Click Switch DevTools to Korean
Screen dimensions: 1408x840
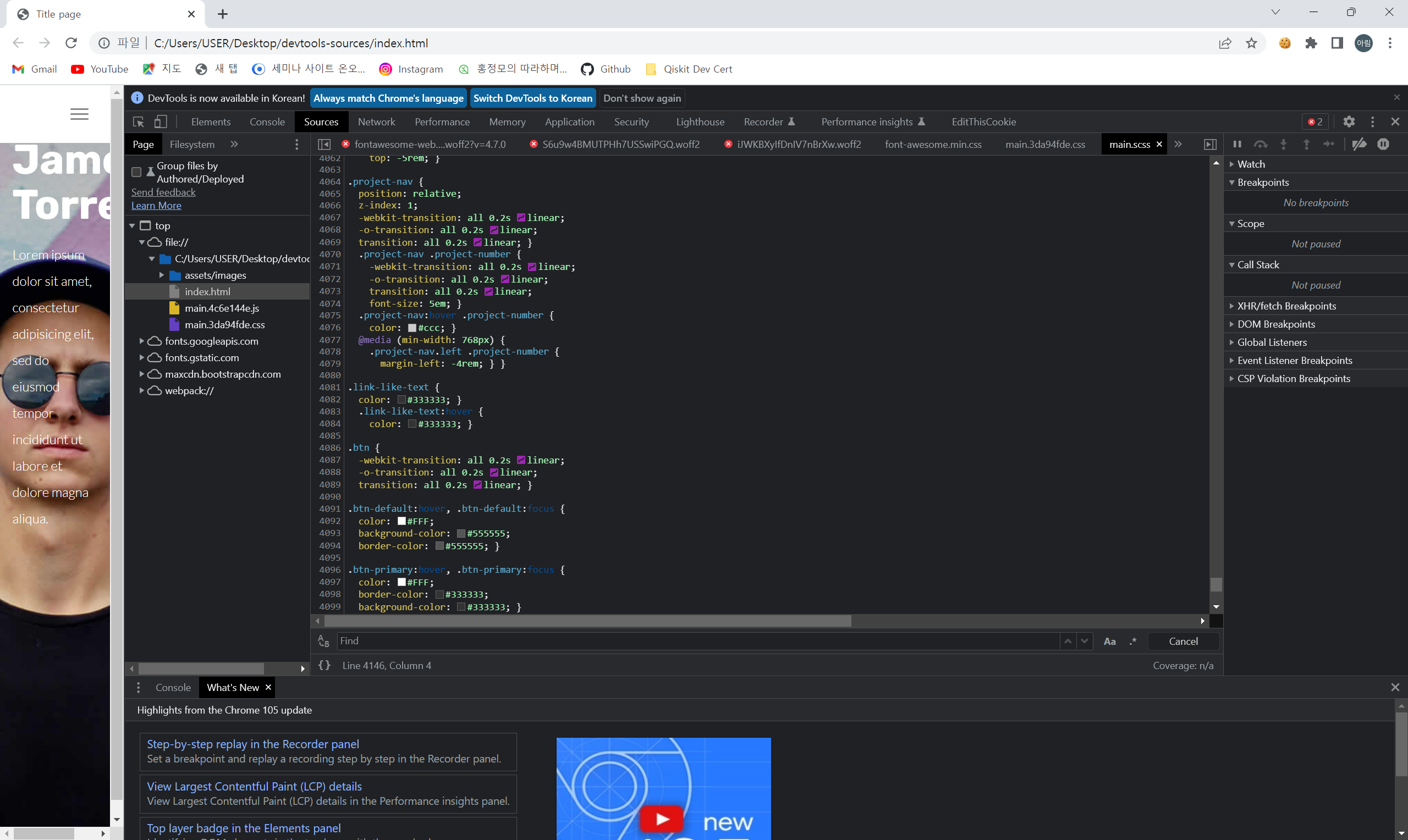click(533, 98)
